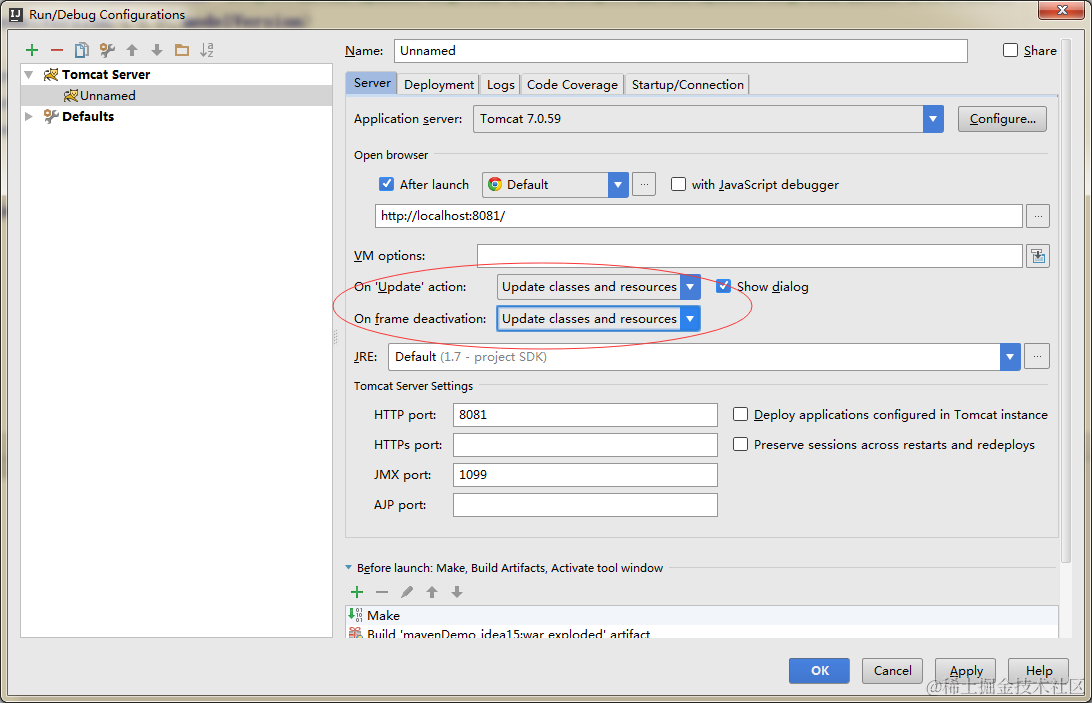Uncheck the Show dialog checkbox
The height and width of the screenshot is (703, 1092).
(x=724, y=286)
